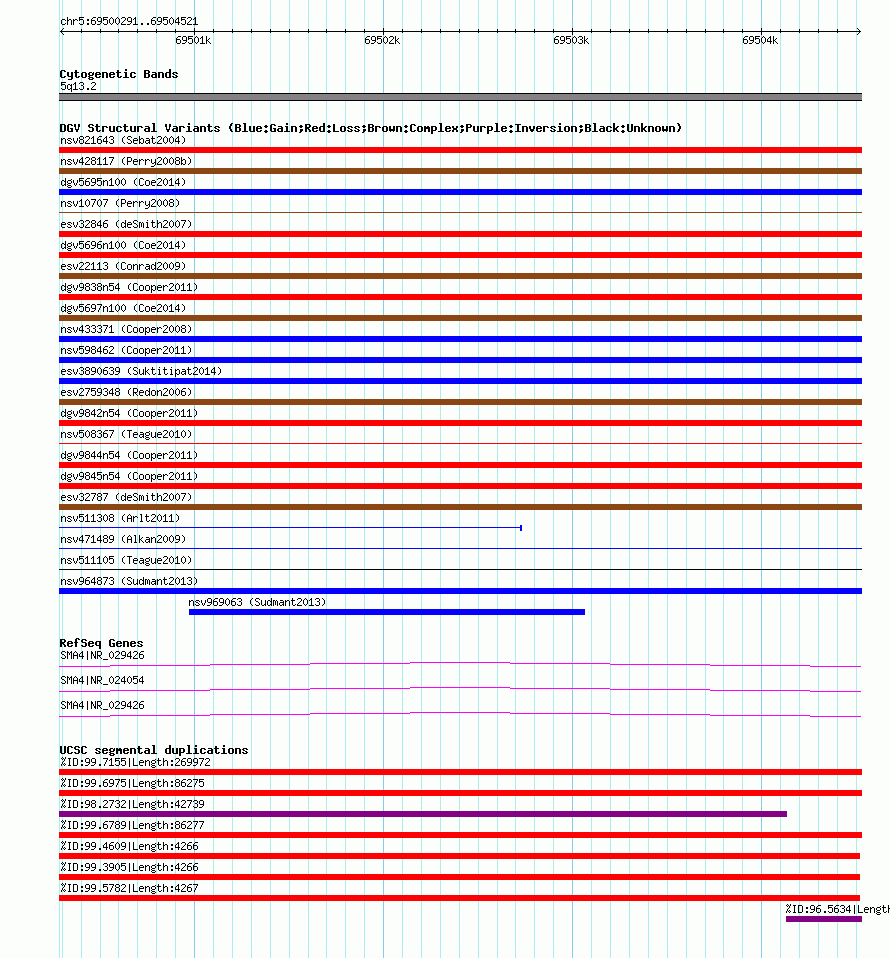Open the SMA4|NR_024054 transcript

pyautogui.click(x=461, y=690)
